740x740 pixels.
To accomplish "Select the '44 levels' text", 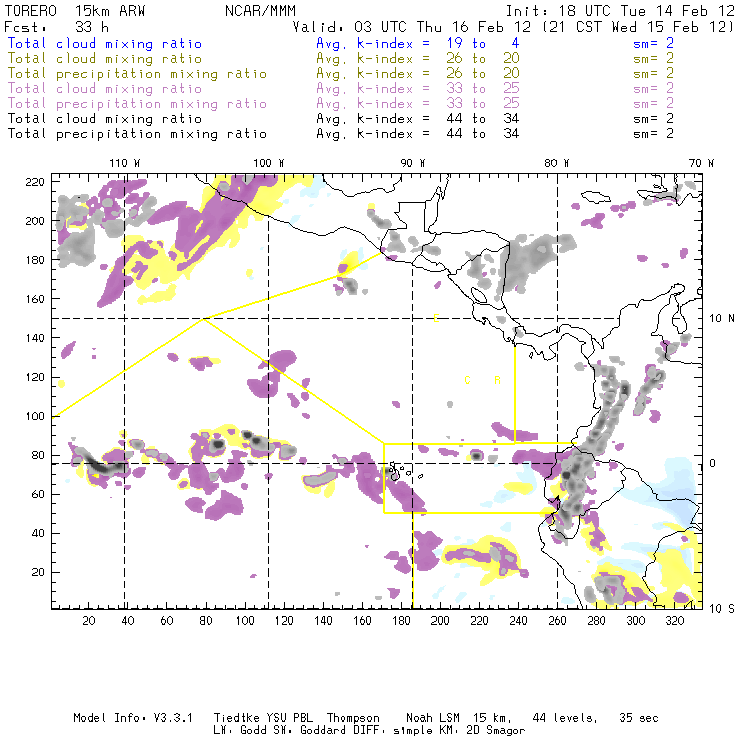I will coord(565,718).
